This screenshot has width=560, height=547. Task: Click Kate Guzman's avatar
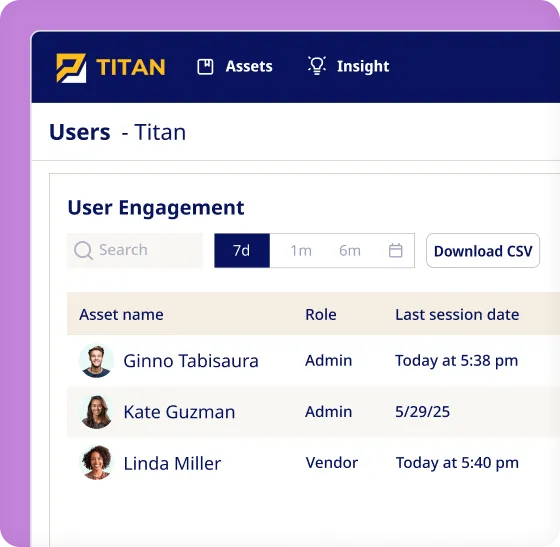click(x=96, y=412)
